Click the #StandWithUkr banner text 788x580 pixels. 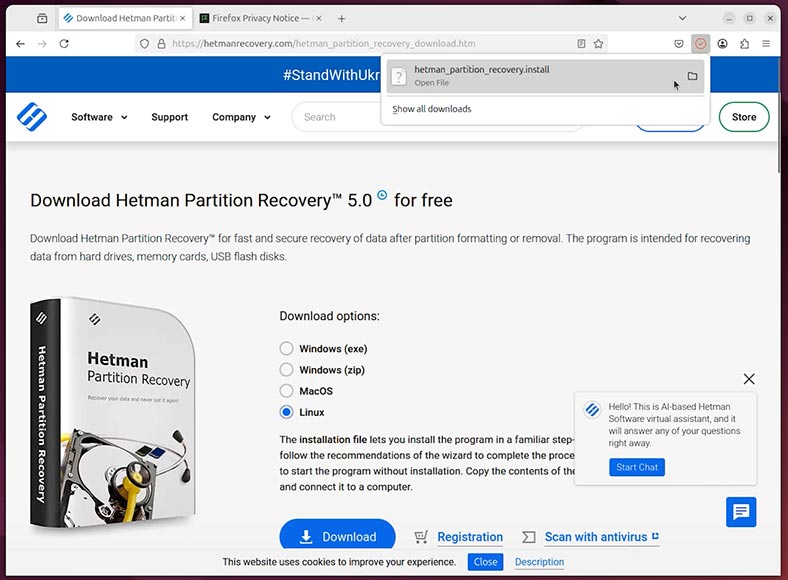331,75
